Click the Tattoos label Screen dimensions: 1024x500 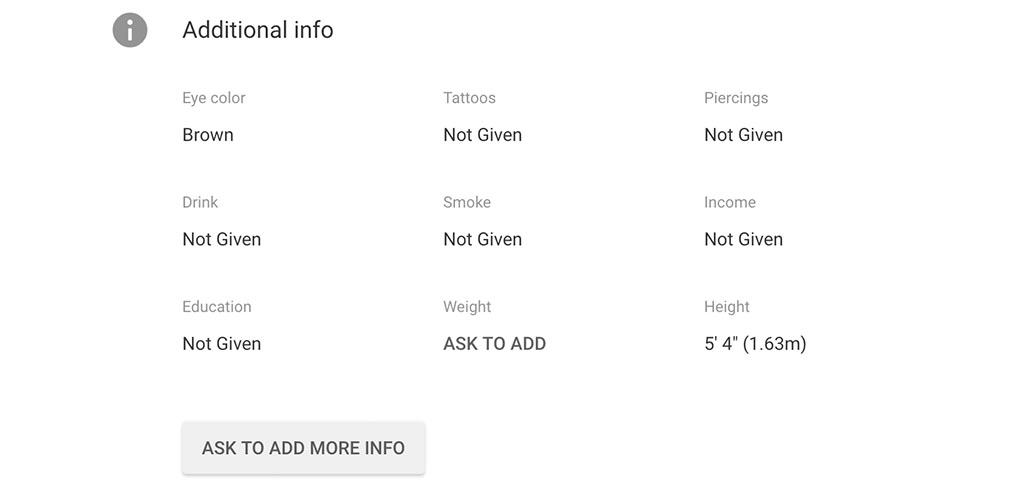click(x=470, y=98)
